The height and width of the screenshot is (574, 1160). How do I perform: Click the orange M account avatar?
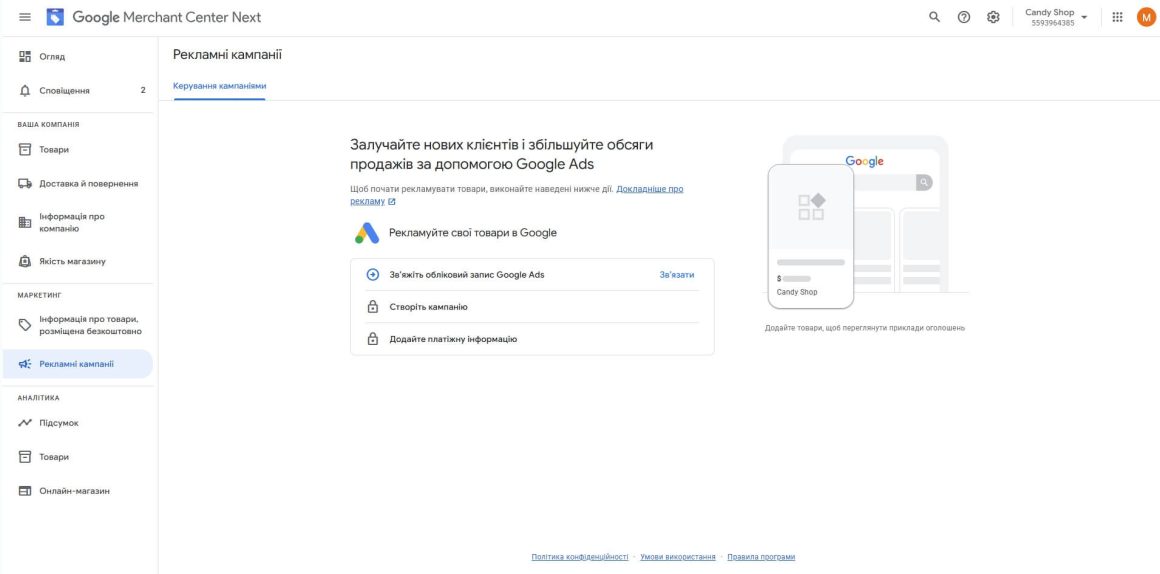(x=1145, y=17)
